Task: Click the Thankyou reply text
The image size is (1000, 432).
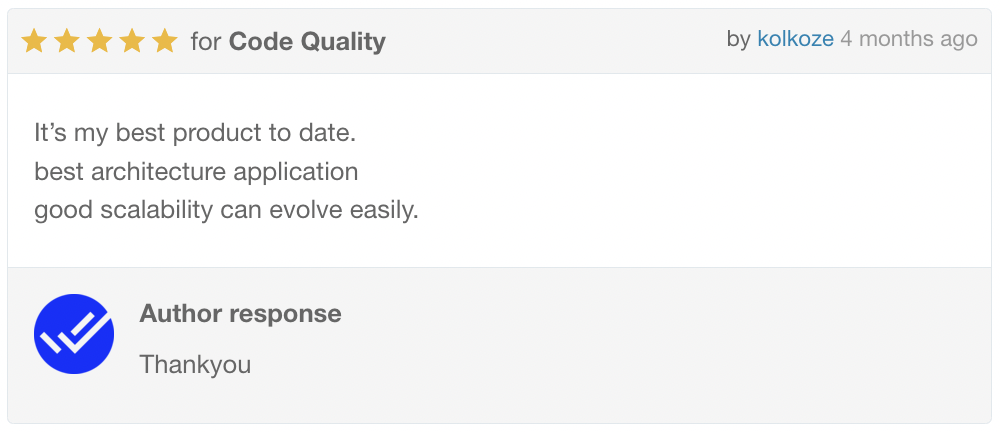Action: 195,365
